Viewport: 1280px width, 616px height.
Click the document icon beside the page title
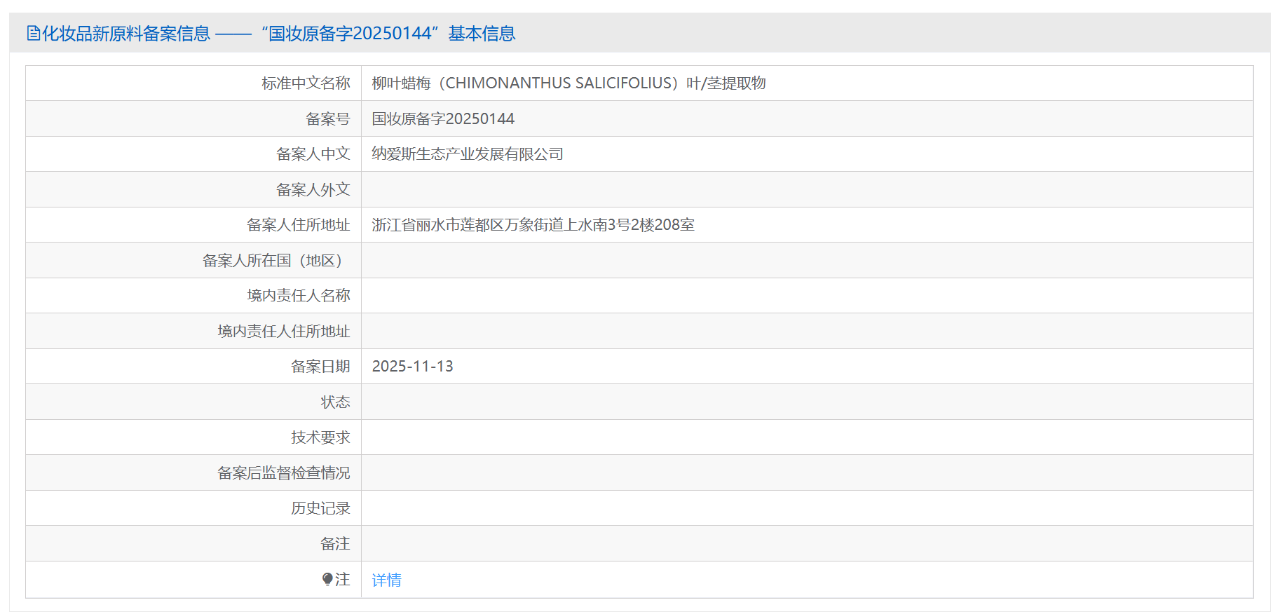pos(33,32)
